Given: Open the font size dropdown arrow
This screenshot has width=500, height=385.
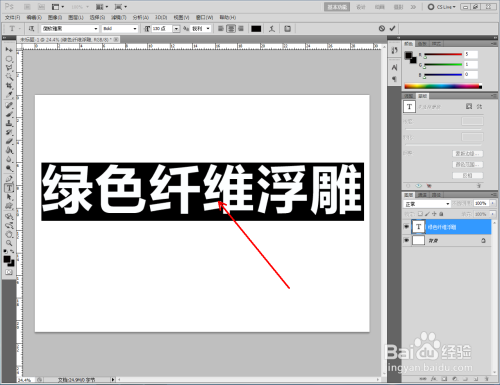Looking at the screenshot, I should click(x=176, y=29).
